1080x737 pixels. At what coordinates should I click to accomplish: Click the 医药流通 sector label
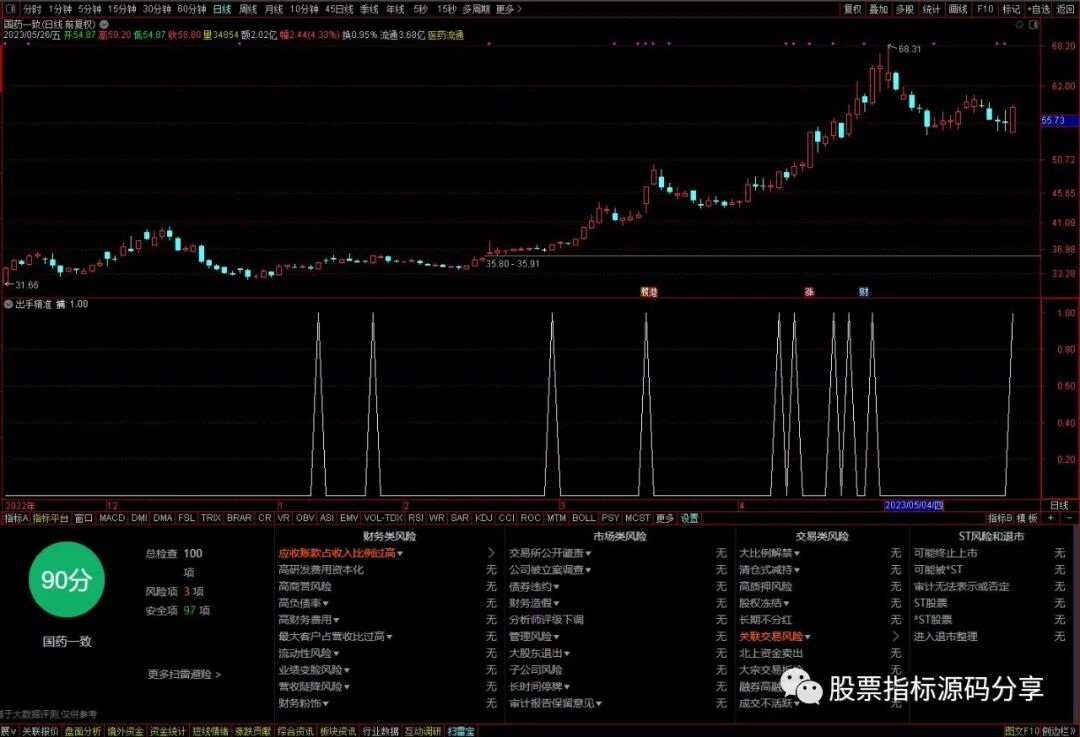pyautogui.click(x=446, y=35)
